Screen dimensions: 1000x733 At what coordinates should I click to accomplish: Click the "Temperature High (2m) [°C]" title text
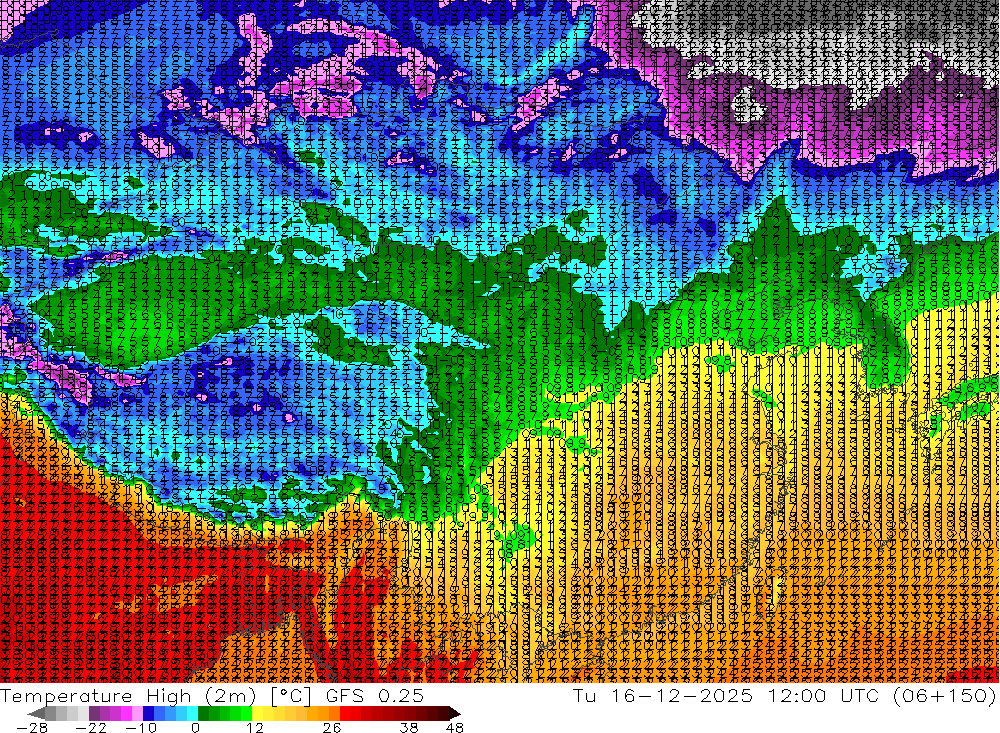[156, 696]
